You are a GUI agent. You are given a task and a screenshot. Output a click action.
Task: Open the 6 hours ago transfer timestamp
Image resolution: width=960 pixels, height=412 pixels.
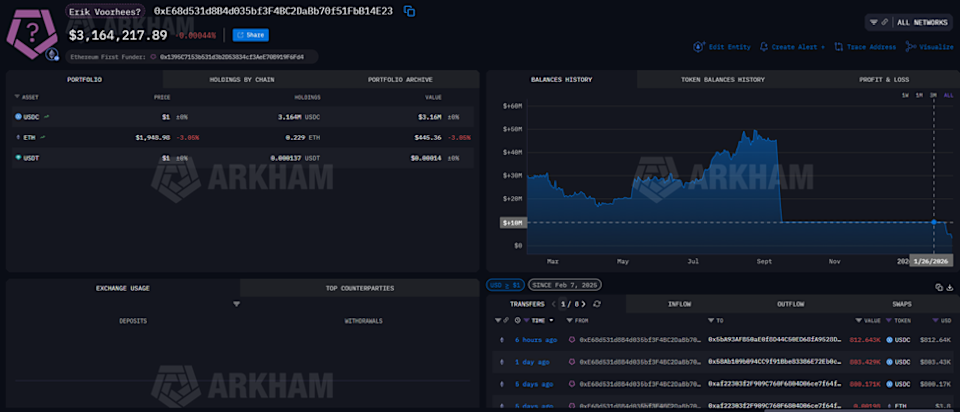pos(536,339)
